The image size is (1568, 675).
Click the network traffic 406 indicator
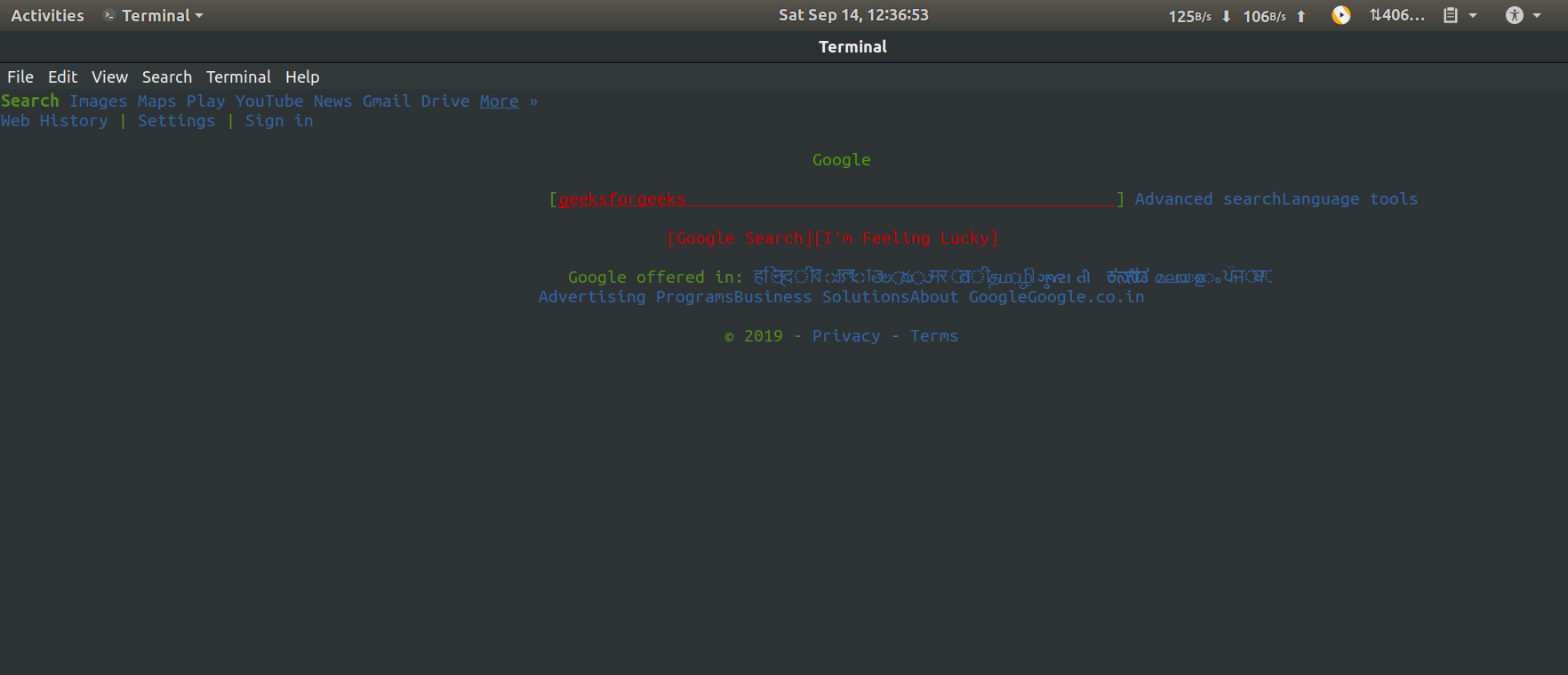[x=1396, y=15]
